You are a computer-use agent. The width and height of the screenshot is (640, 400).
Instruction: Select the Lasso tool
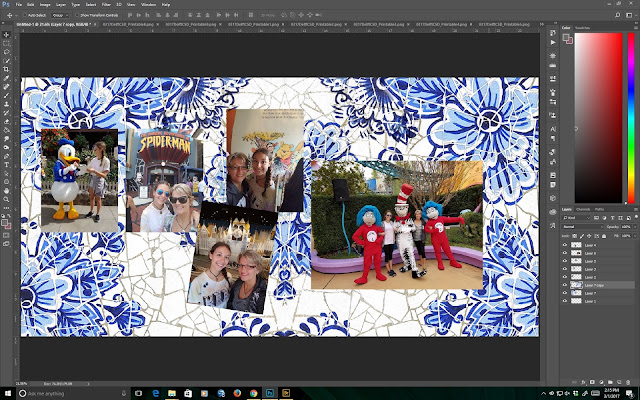[7, 52]
